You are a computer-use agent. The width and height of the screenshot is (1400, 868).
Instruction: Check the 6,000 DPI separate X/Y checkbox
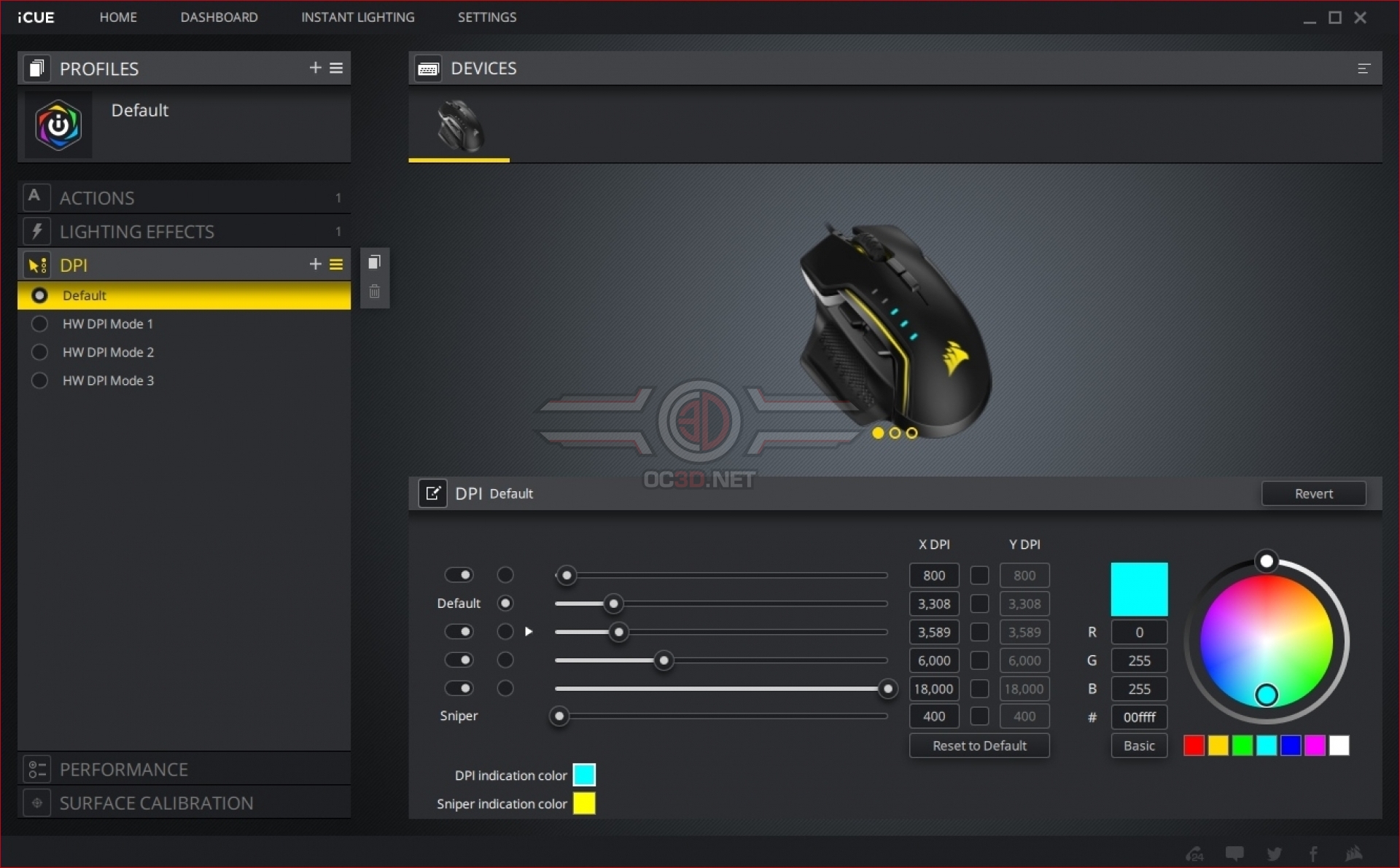point(979,660)
